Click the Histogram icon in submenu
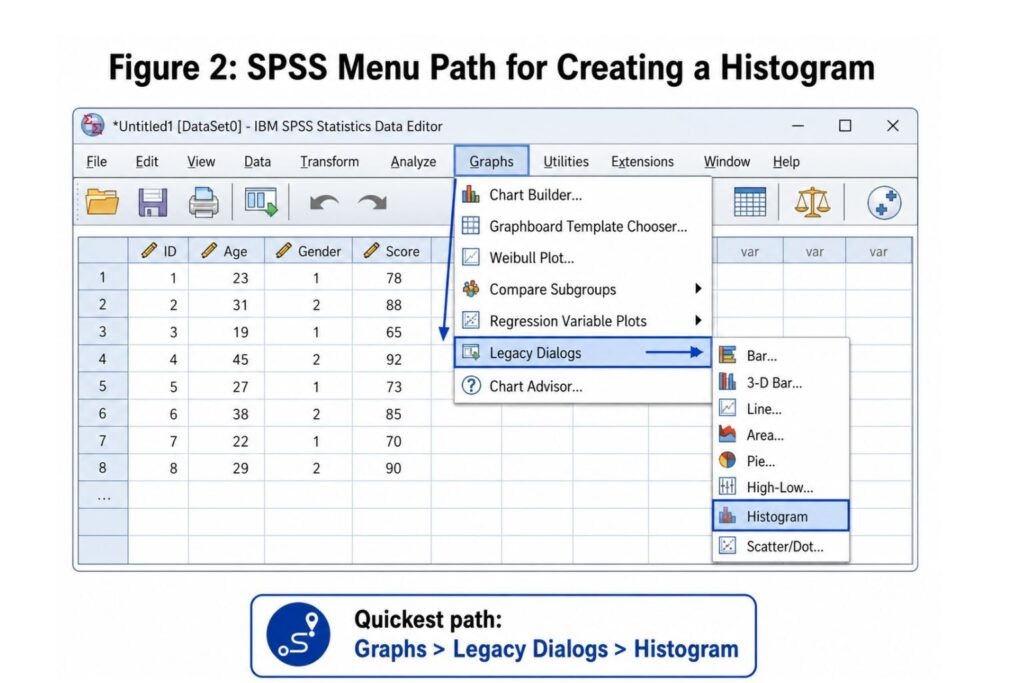 728,516
